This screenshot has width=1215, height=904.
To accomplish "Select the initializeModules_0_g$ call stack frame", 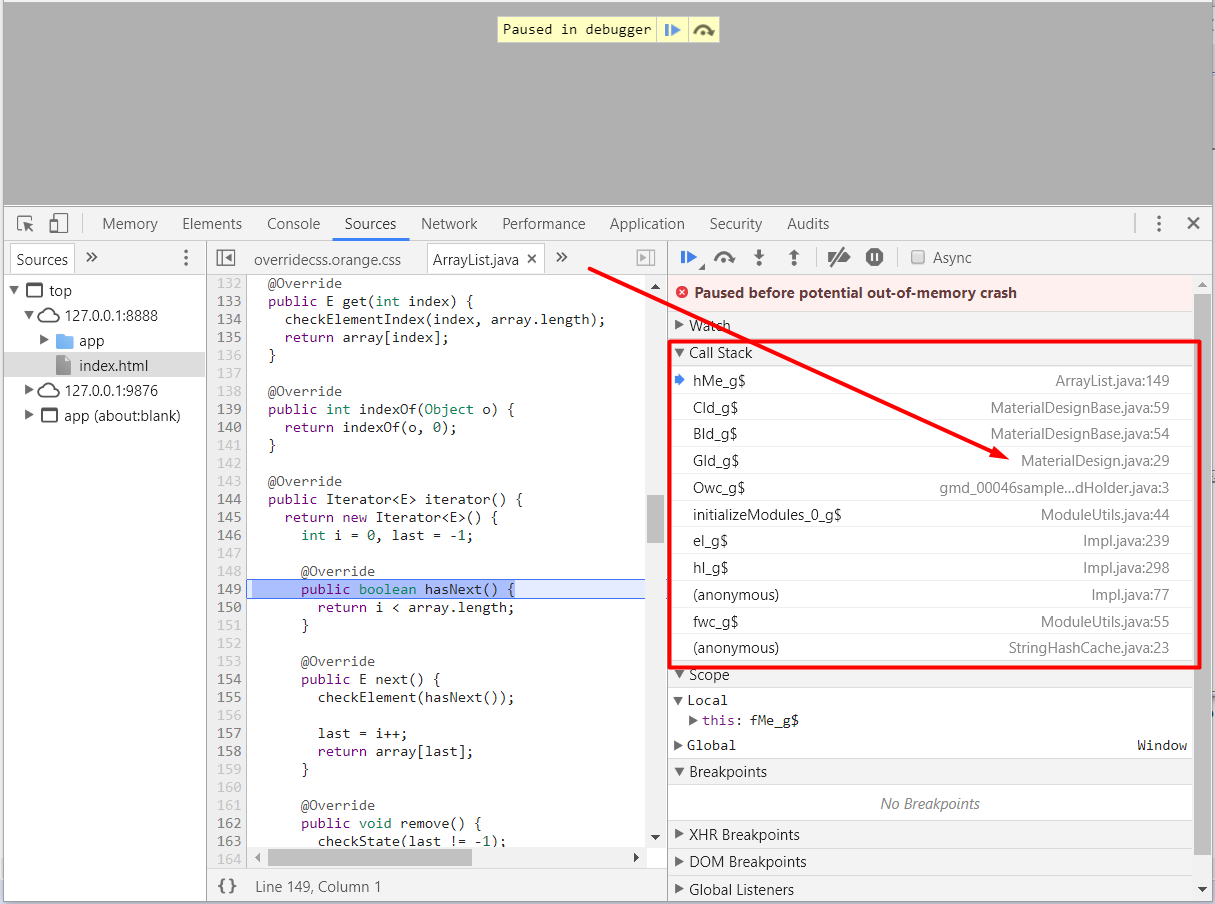I will 930,515.
